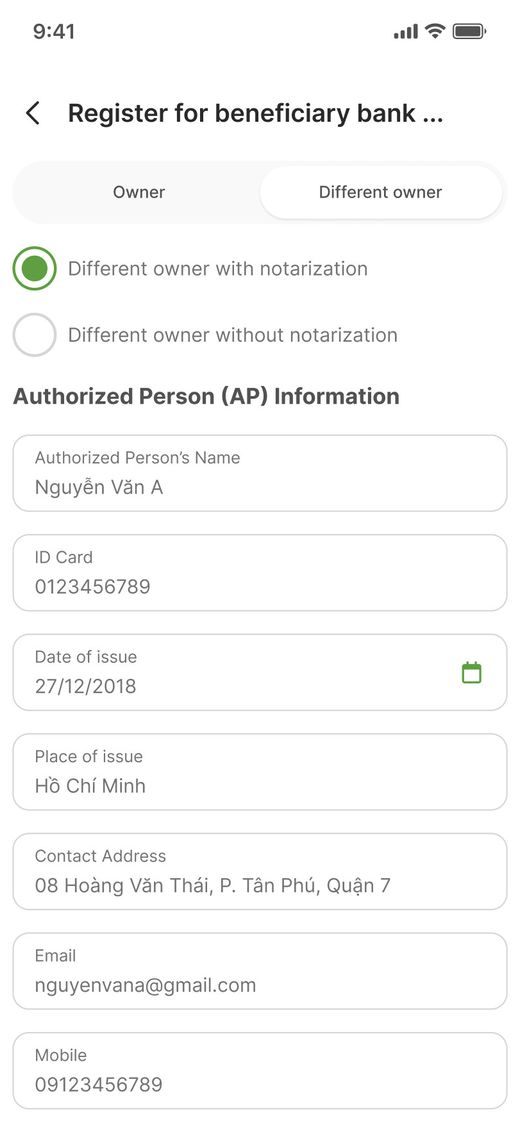The width and height of the screenshot is (520, 1125).
Task: Select Different owner without notarization radio
Action: pos(34,334)
